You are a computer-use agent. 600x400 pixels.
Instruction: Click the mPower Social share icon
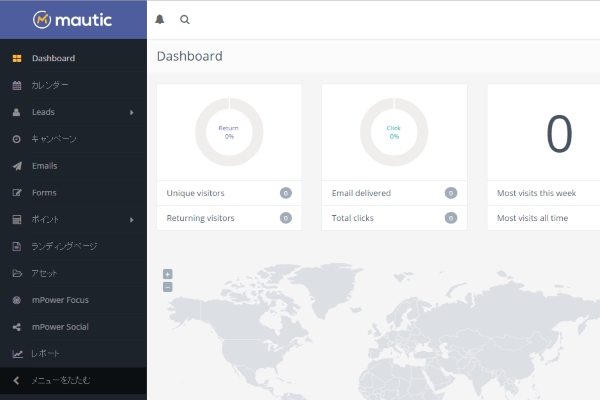17,327
